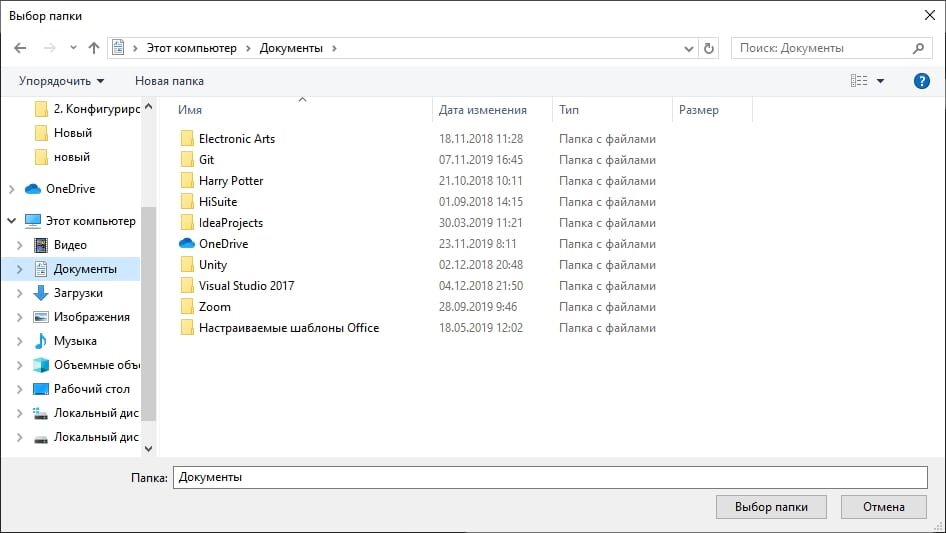Click sidebar scrollbar up arrow
Screen dimensions: 946x533
148,106
